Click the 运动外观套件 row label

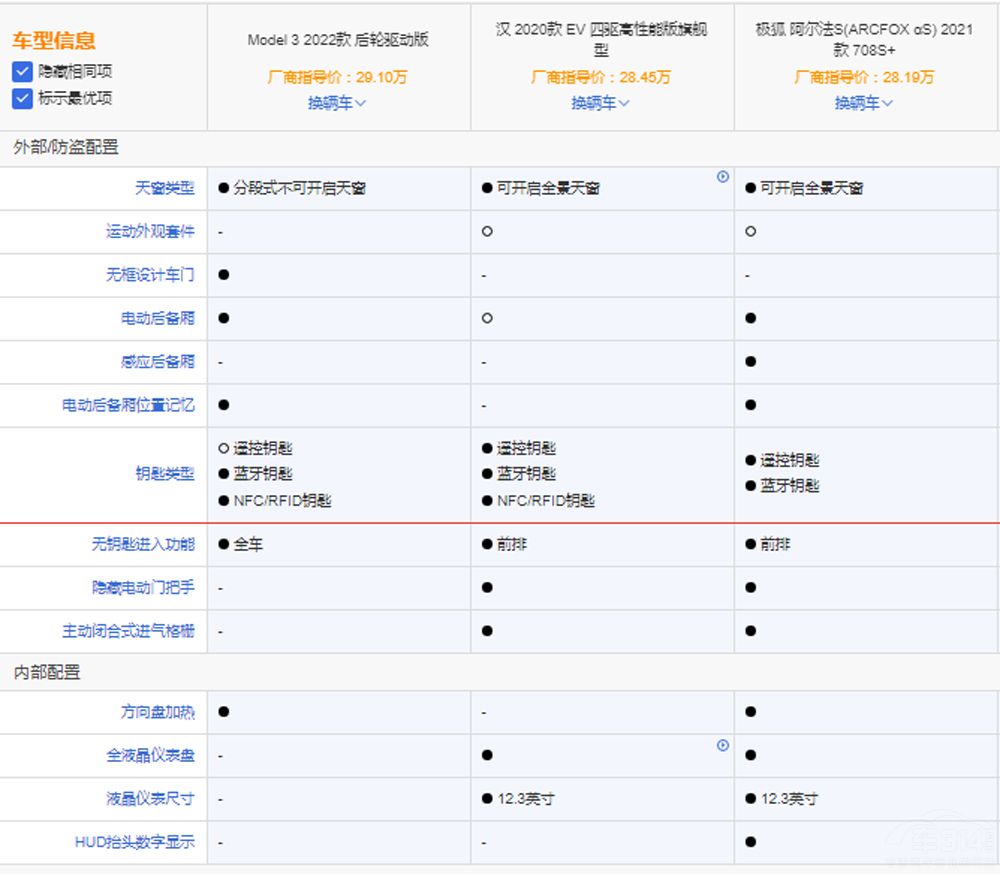(151, 231)
